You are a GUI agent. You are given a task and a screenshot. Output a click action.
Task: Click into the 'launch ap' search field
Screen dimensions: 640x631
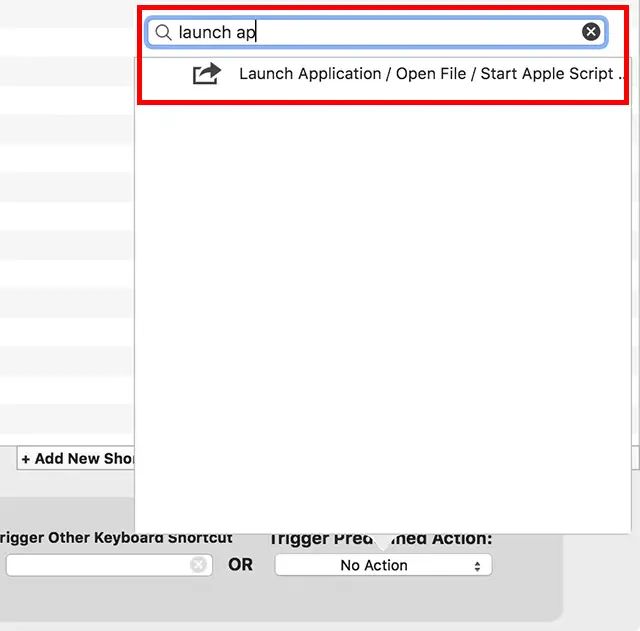click(377, 32)
